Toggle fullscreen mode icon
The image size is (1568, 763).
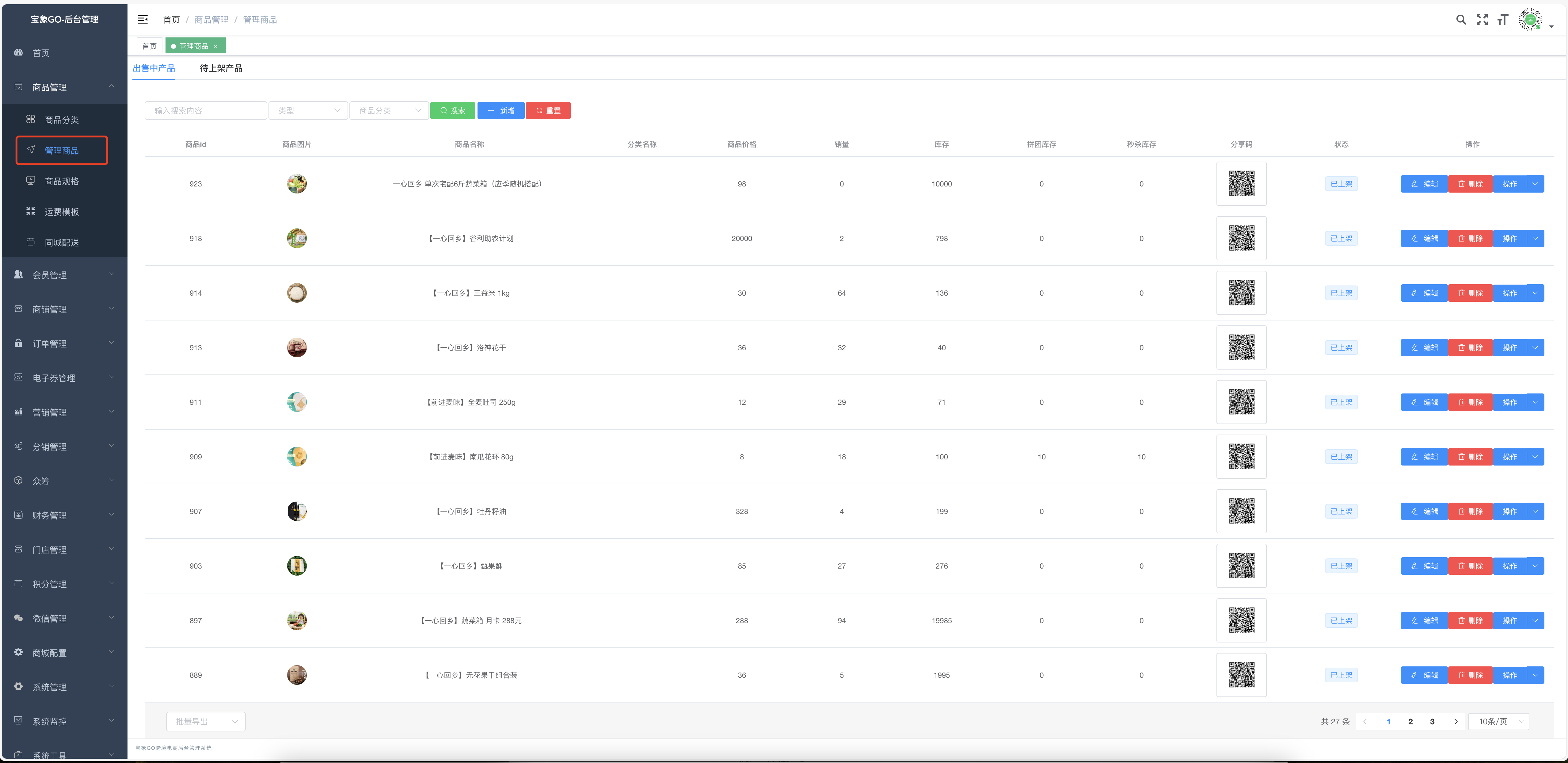tap(1482, 20)
